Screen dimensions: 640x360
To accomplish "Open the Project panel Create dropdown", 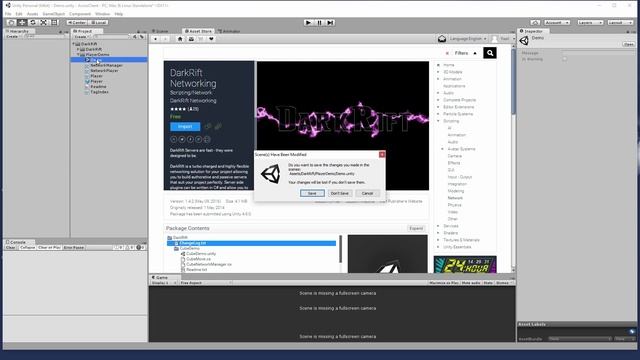I will pos(82,37).
